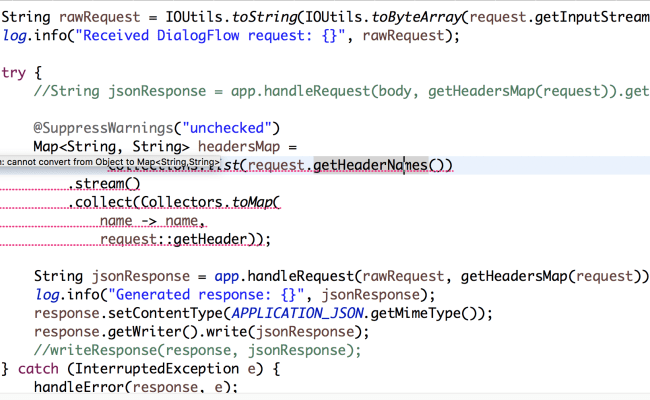This screenshot has width=650, height=400.
Task: Click the '@SuppressWarnings' annotation
Action: tap(103, 128)
